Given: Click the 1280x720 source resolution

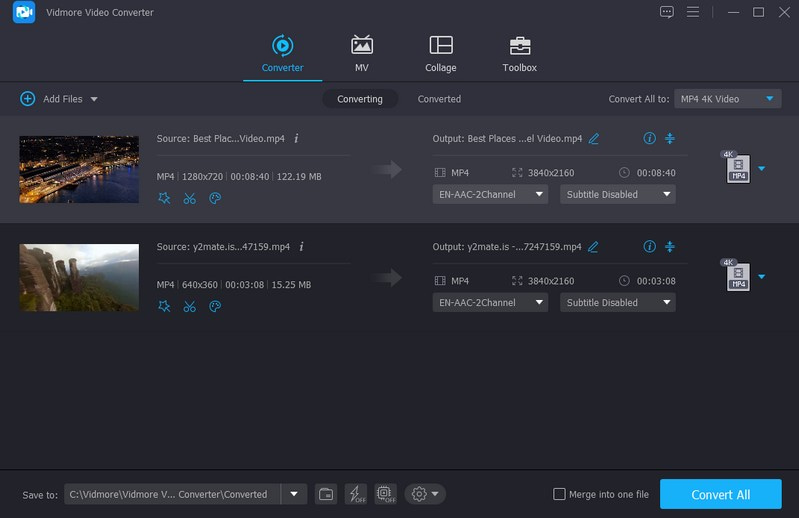Looking at the screenshot, I should 202,177.
